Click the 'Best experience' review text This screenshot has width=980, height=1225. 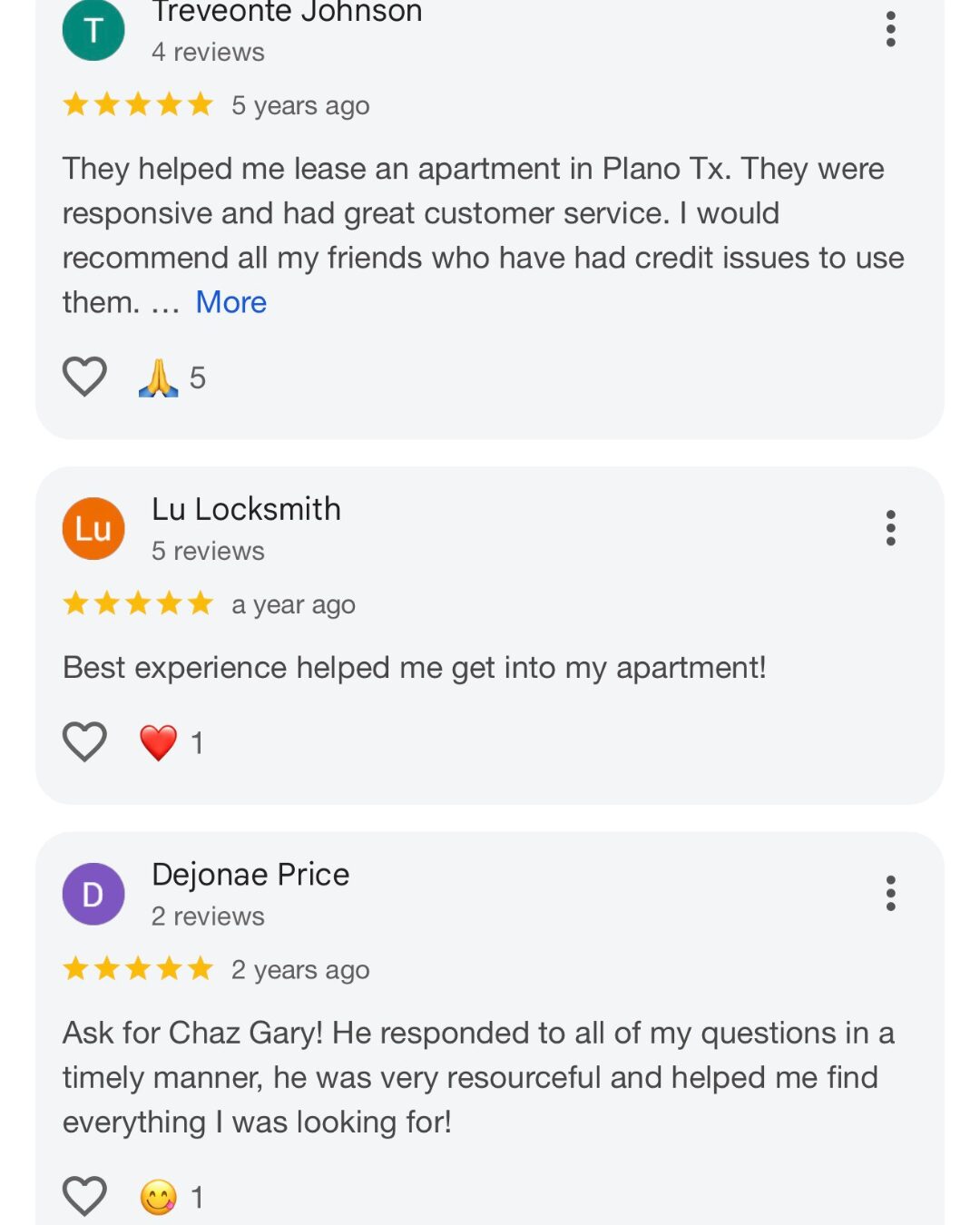pos(414,668)
